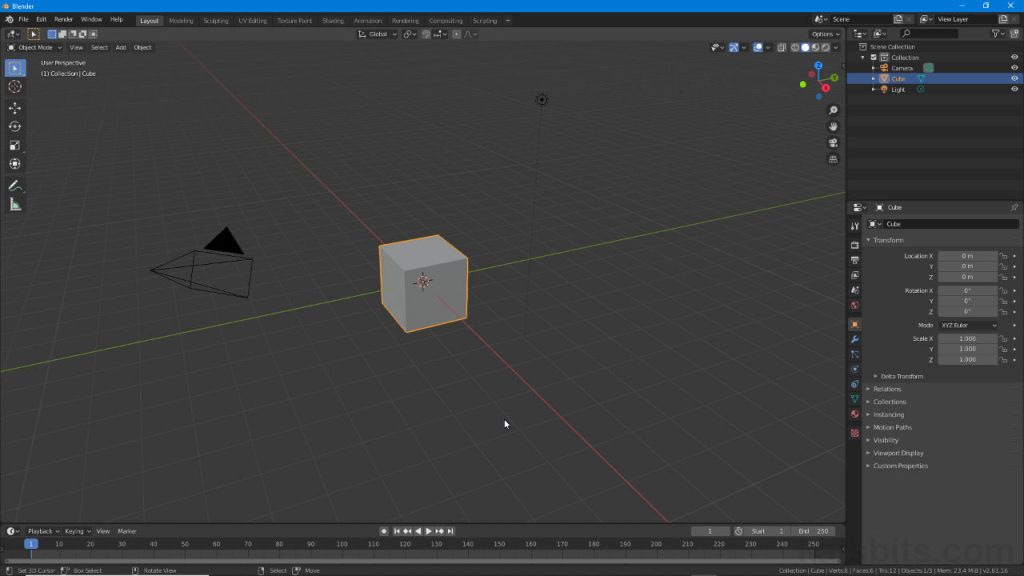This screenshot has width=1024, height=576.
Task: Select the Cursor tool below Select Box
Action: tap(14, 86)
